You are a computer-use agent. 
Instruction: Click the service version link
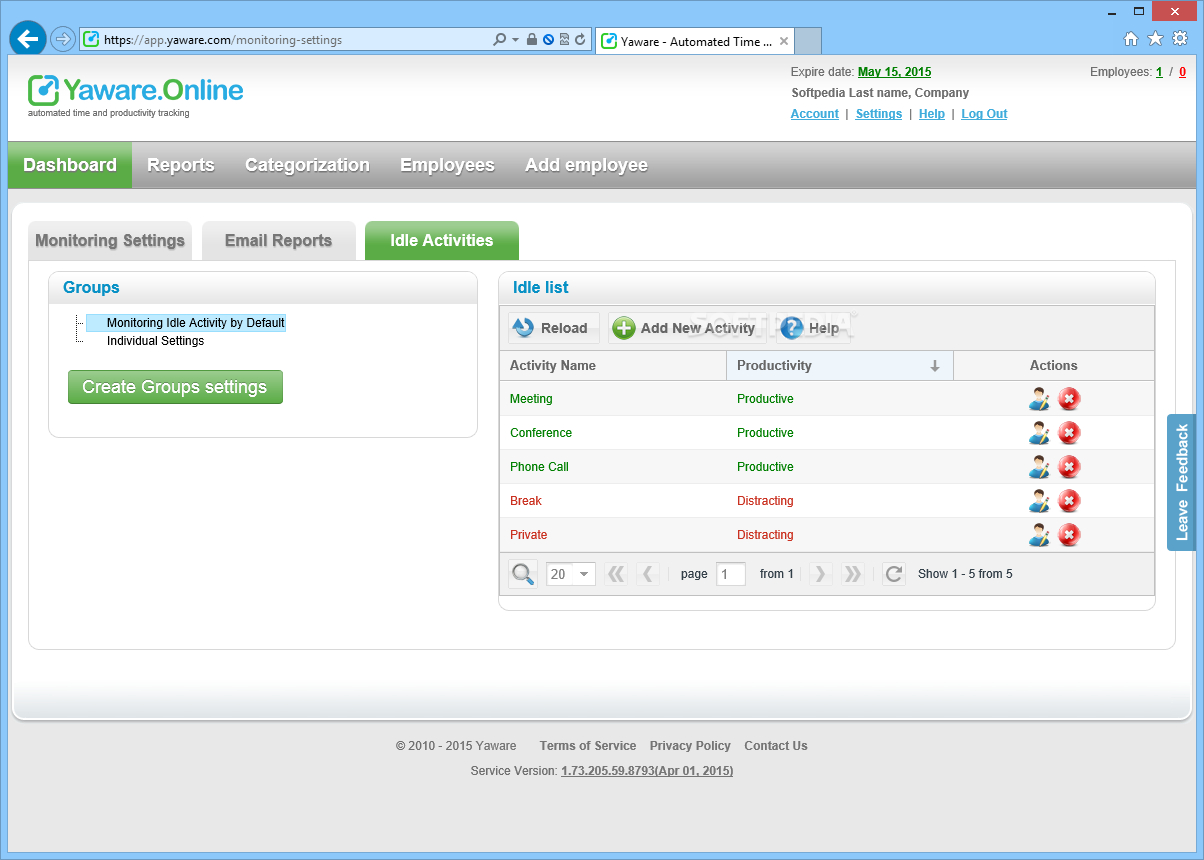(647, 771)
